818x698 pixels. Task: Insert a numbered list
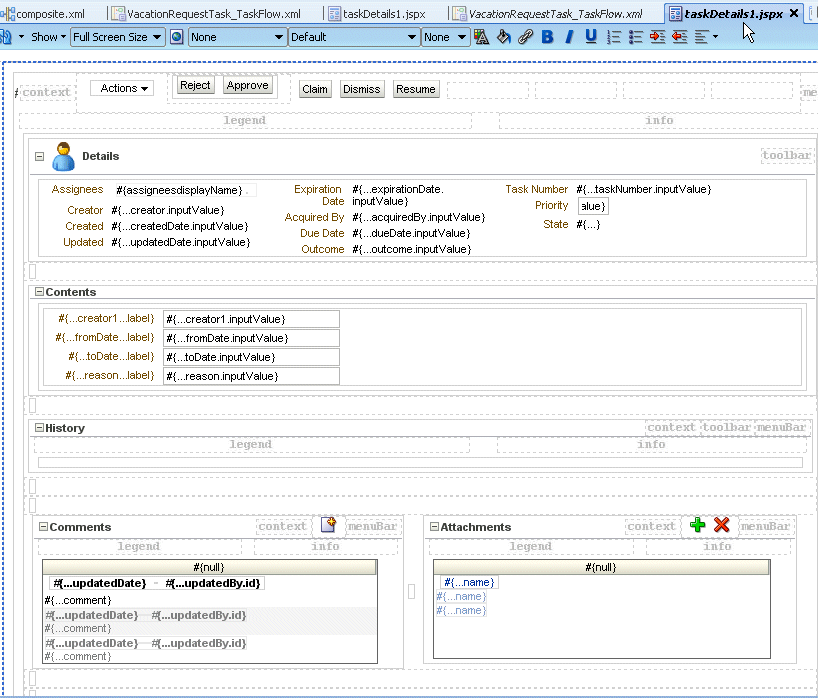[x=614, y=37]
